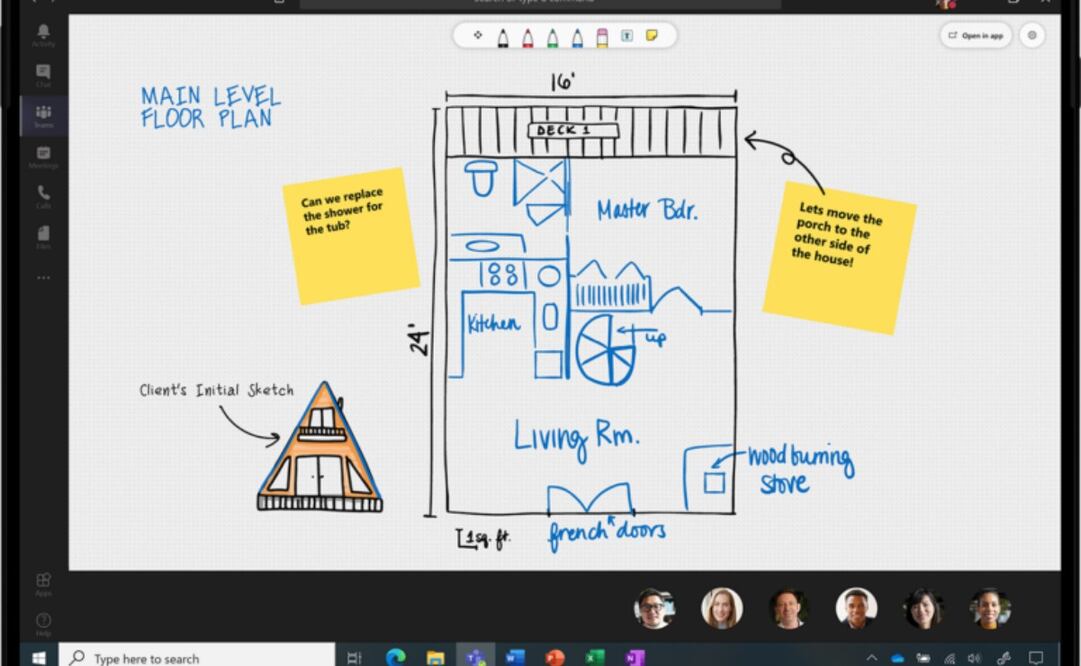This screenshot has height=666, width=1081.
Task: Insert a new sticky note from toolbar
Action: point(652,36)
